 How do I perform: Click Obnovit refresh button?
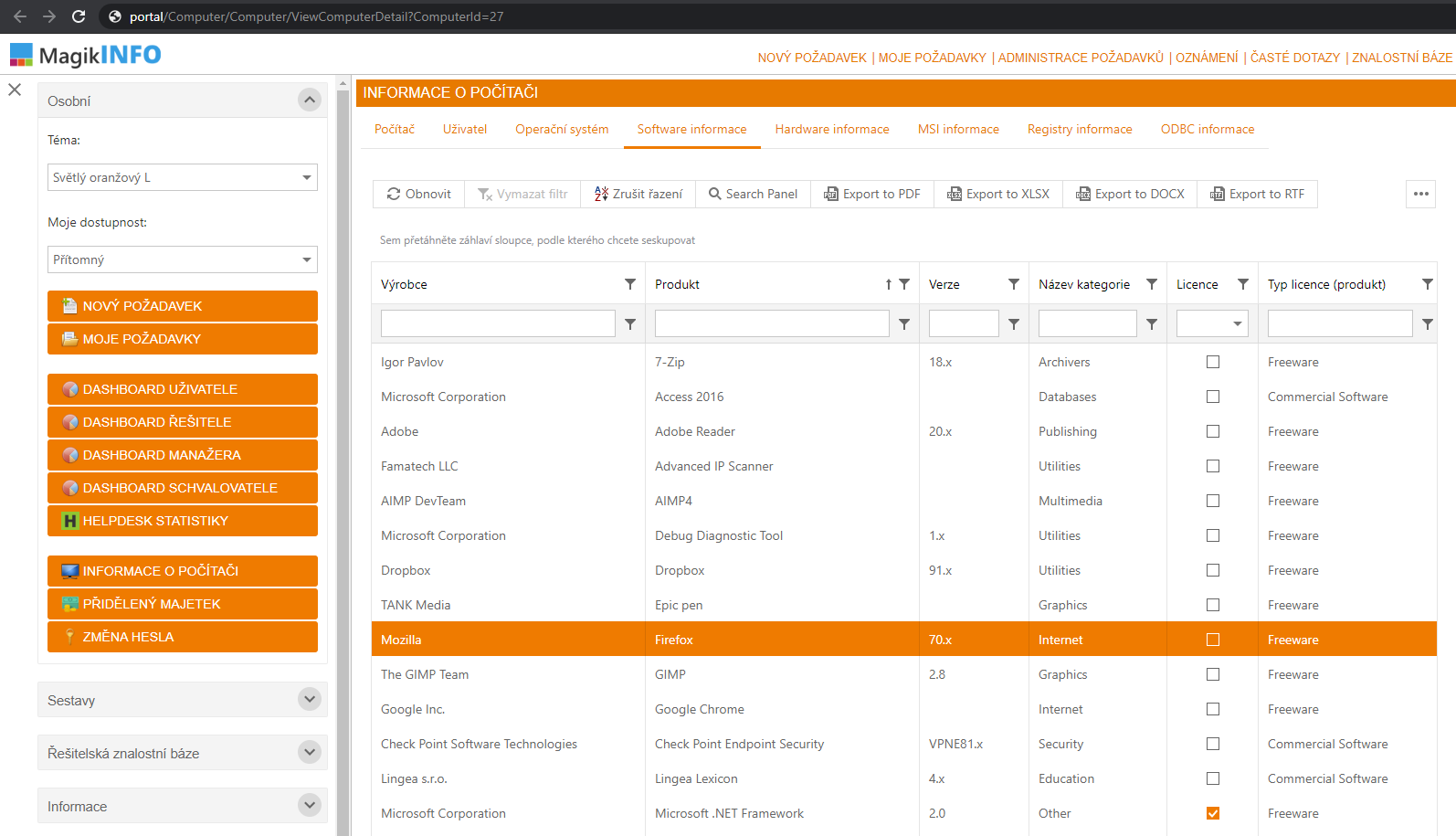(418, 194)
